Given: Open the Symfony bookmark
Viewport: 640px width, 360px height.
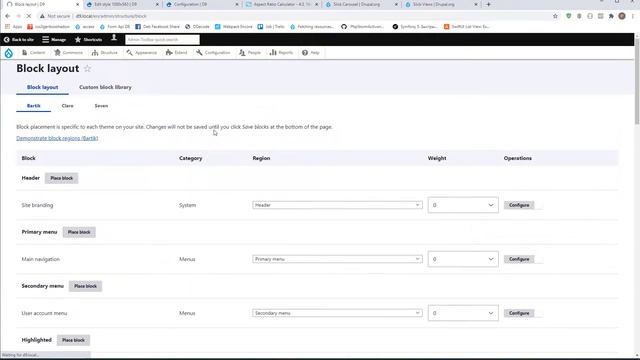Looking at the screenshot, I should (415, 27).
